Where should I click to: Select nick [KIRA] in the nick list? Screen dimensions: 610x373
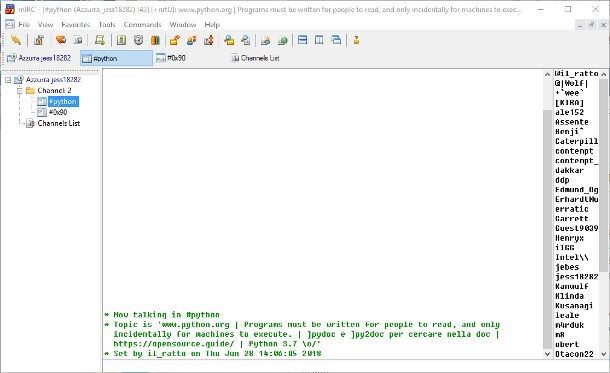[x=569, y=103]
